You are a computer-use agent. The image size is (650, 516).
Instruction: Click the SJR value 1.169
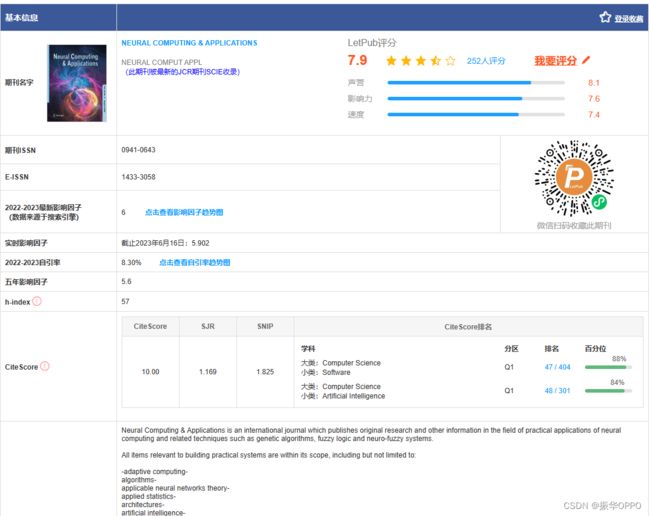click(208, 372)
